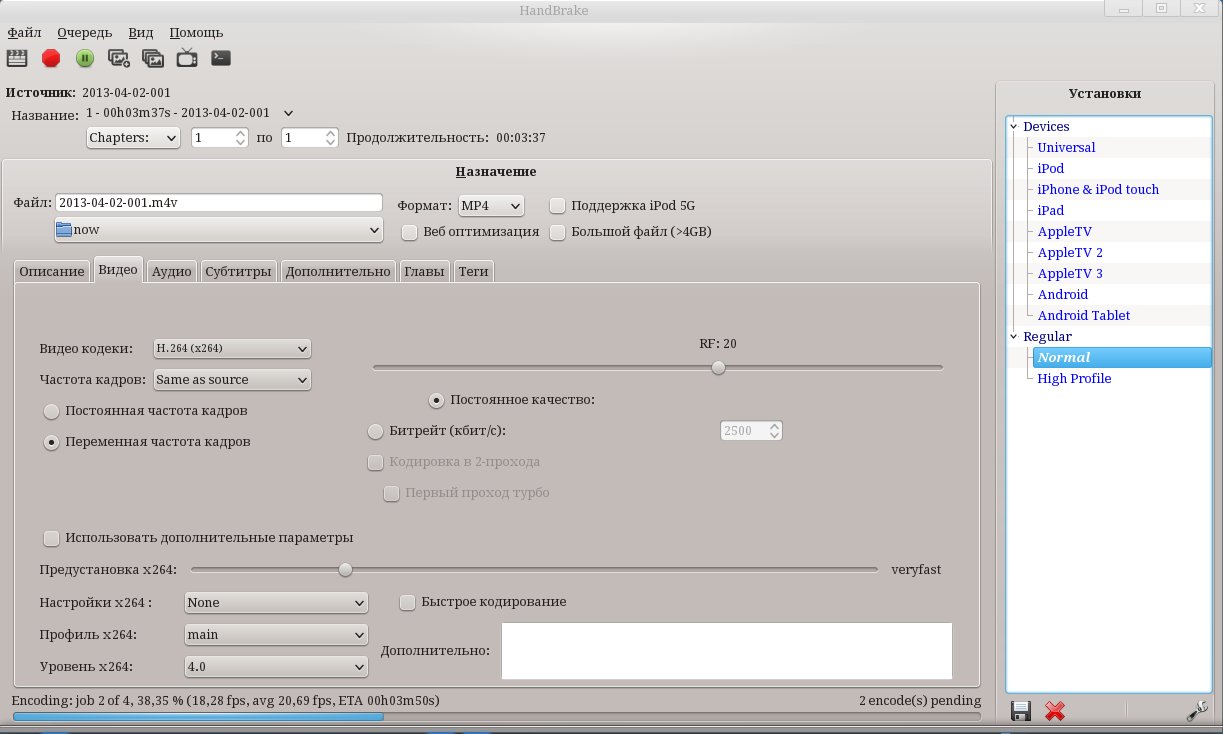Viewport: 1223px width, 734px height.
Task: Select the iPad preset
Action: point(1051,210)
